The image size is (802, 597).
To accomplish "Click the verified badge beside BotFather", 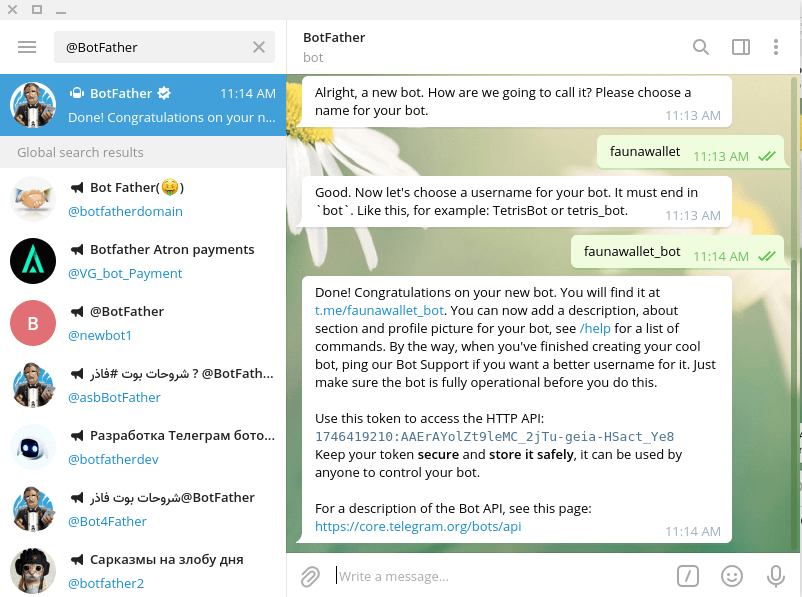I will [164, 93].
